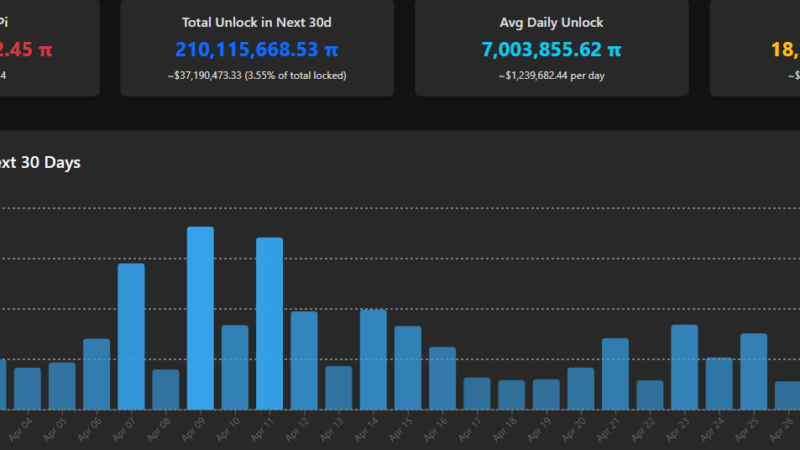The image size is (800, 450).
Task: Click the Apr 25 bar in chart
Action: (753, 371)
